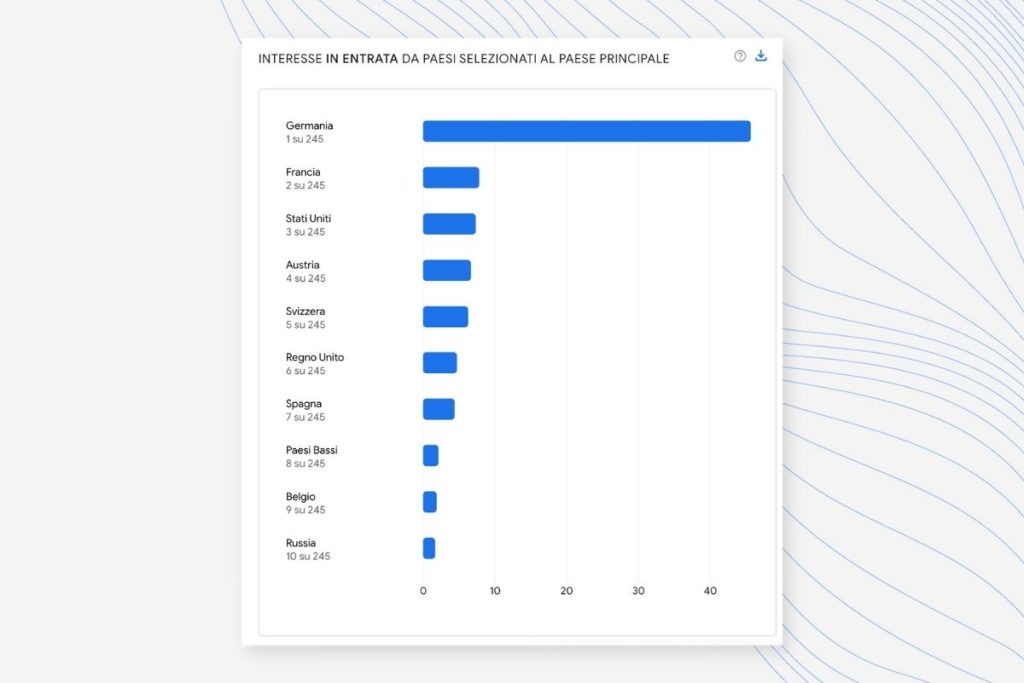Select the Russia bar in chart
The height and width of the screenshot is (683, 1024).
pos(429,548)
